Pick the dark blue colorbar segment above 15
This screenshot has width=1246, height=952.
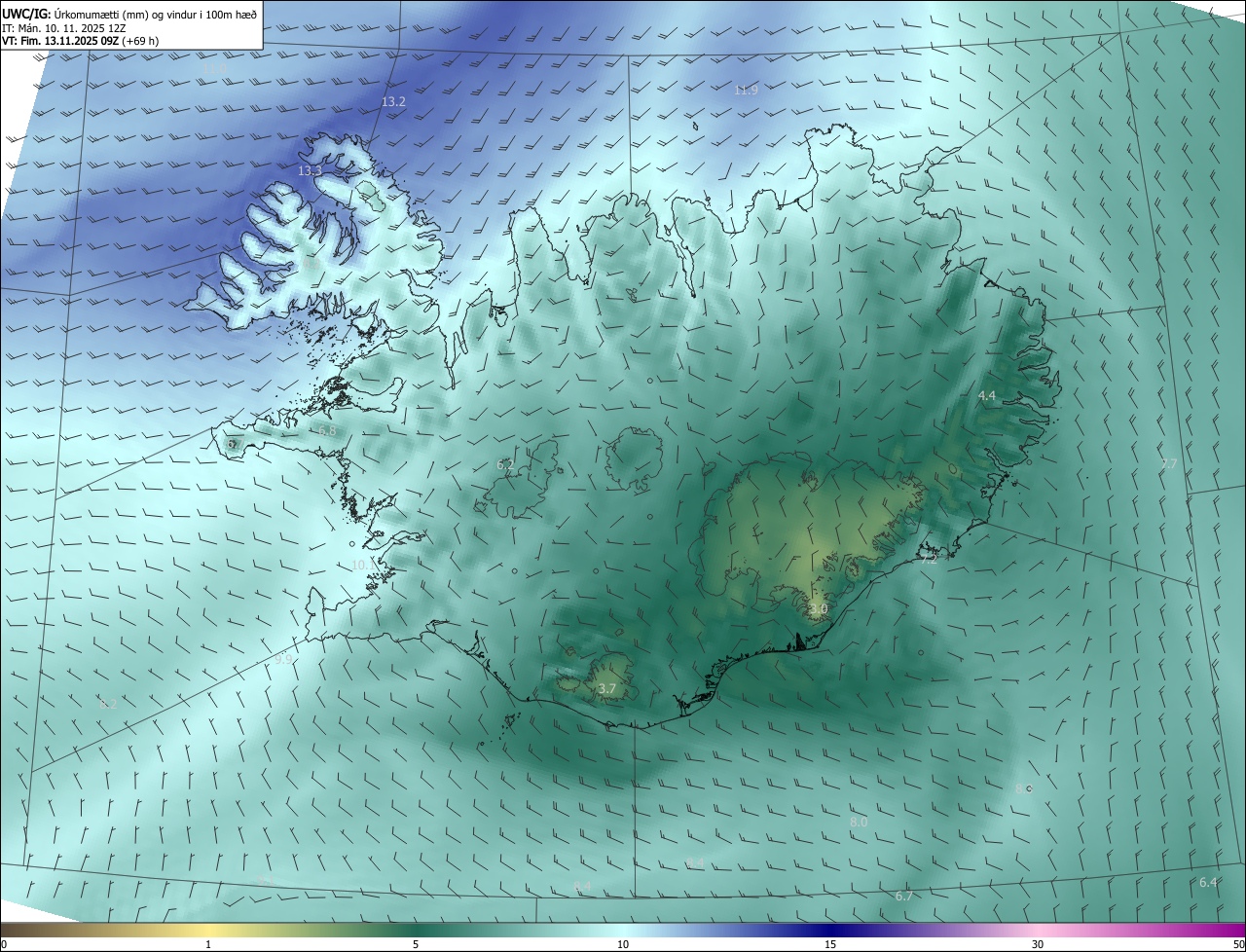pyautogui.click(x=830, y=931)
